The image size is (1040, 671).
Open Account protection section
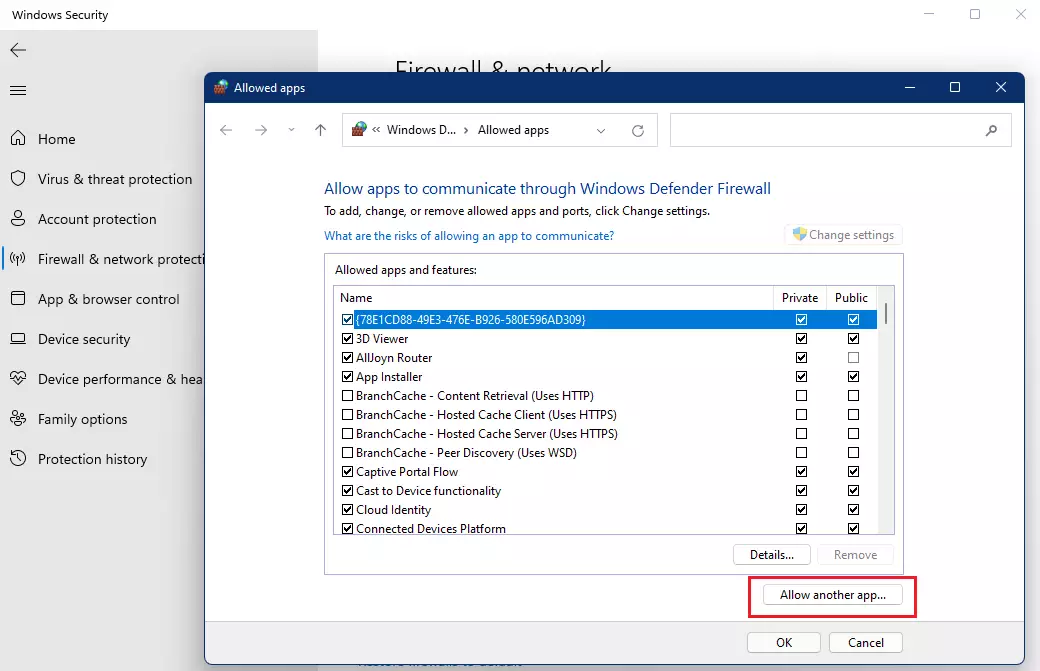(97, 219)
